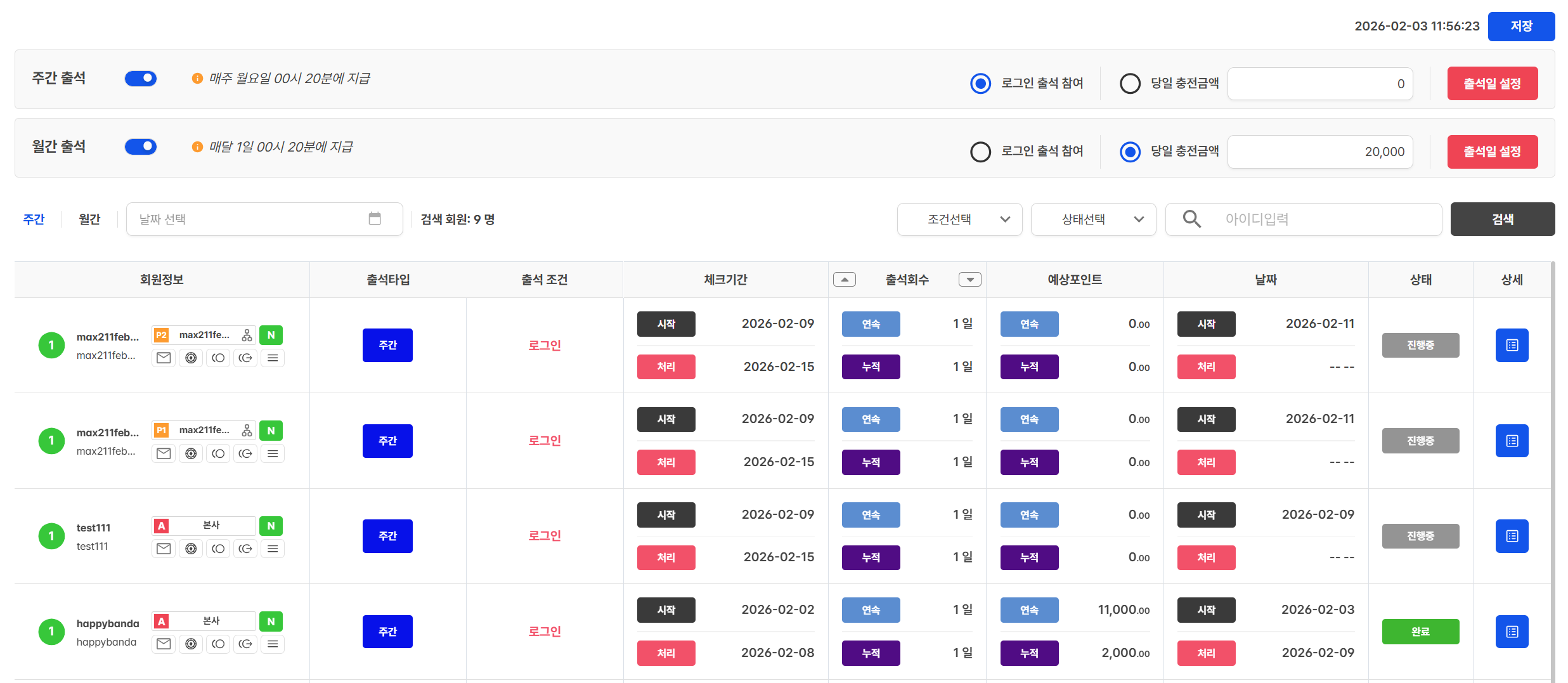Click the poker chip icon for happybanda
Image resolution: width=1568 pixels, height=683 pixels.
pos(191,644)
